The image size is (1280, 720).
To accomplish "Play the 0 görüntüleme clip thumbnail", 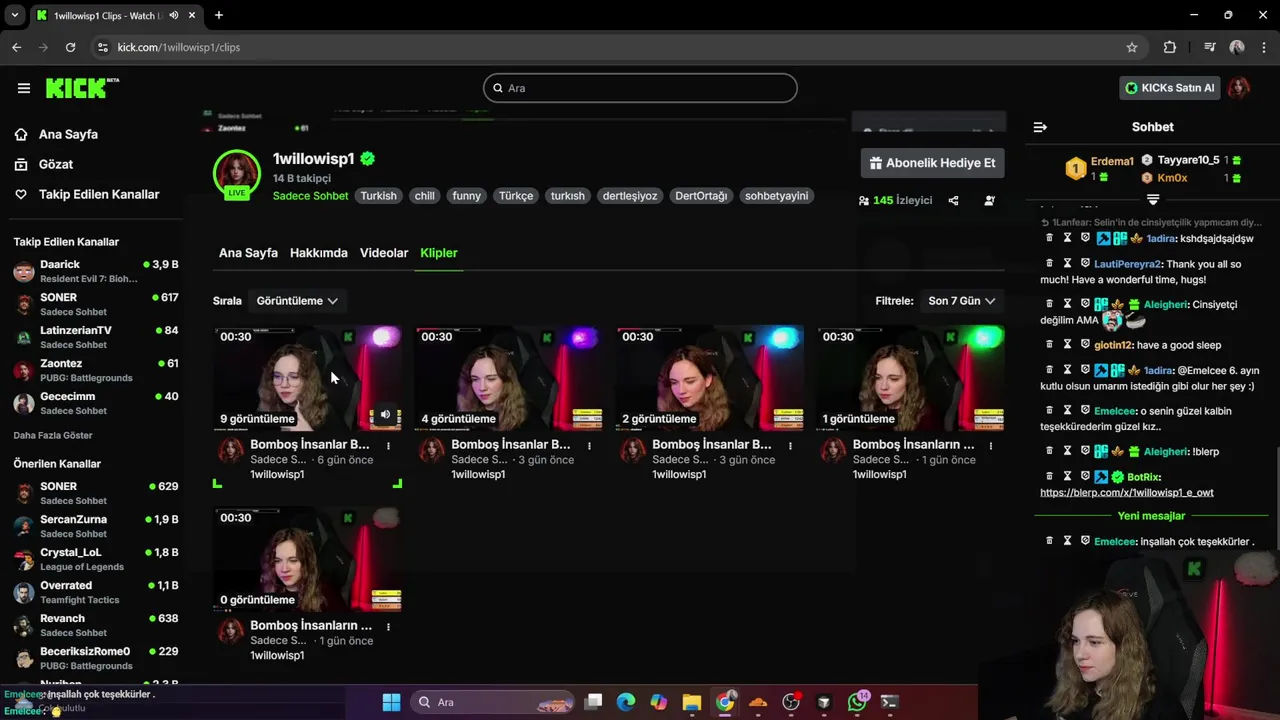I will pos(308,560).
